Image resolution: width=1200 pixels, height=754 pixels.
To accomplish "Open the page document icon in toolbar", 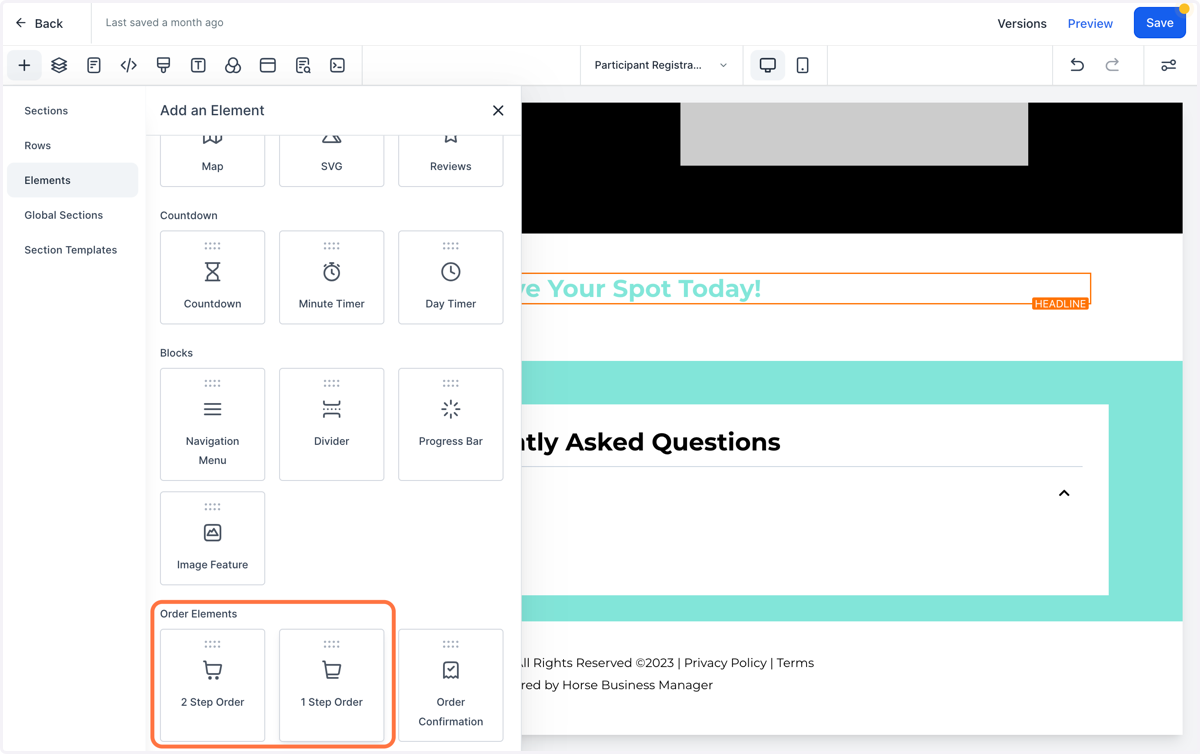I will point(94,65).
